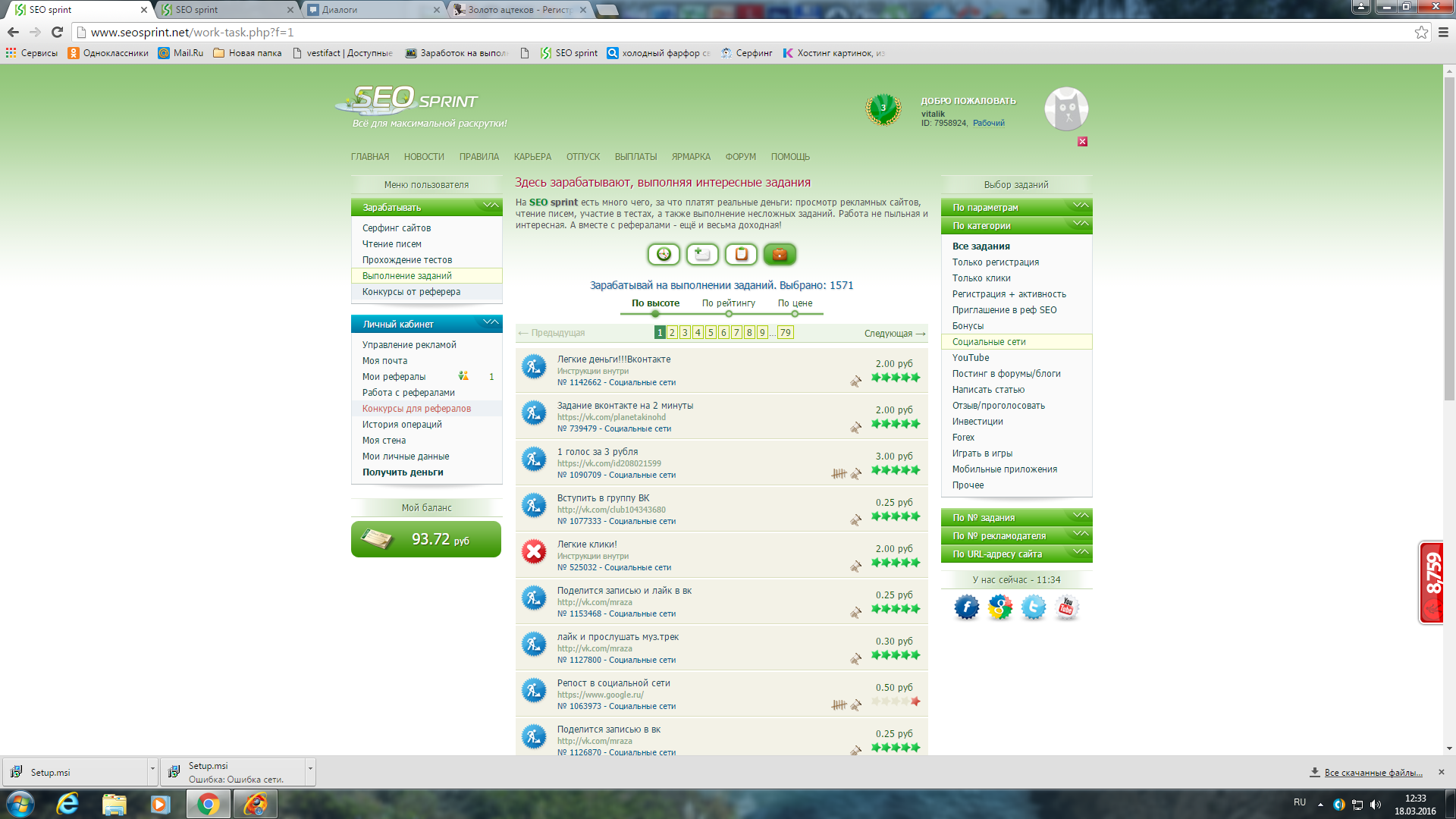Open the Facebook social icon
Image resolution: width=1456 pixels, height=819 pixels.
pyautogui.click(x=966, y=607)
